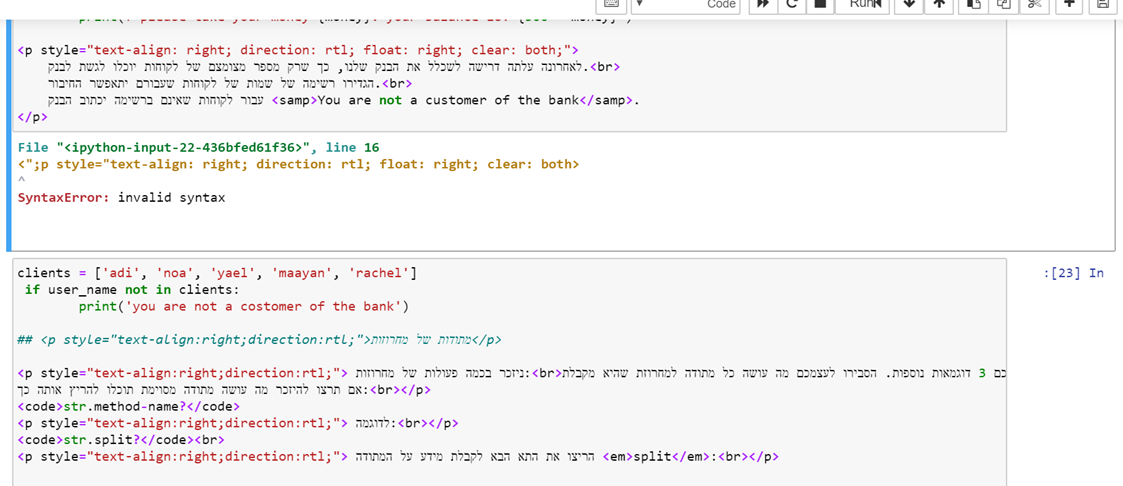Image resolution: width=1123 pixels, height=486 pixels.
Task: Restart kernel and run all cells
Action: pyautogui.click(x=763, y=4)
